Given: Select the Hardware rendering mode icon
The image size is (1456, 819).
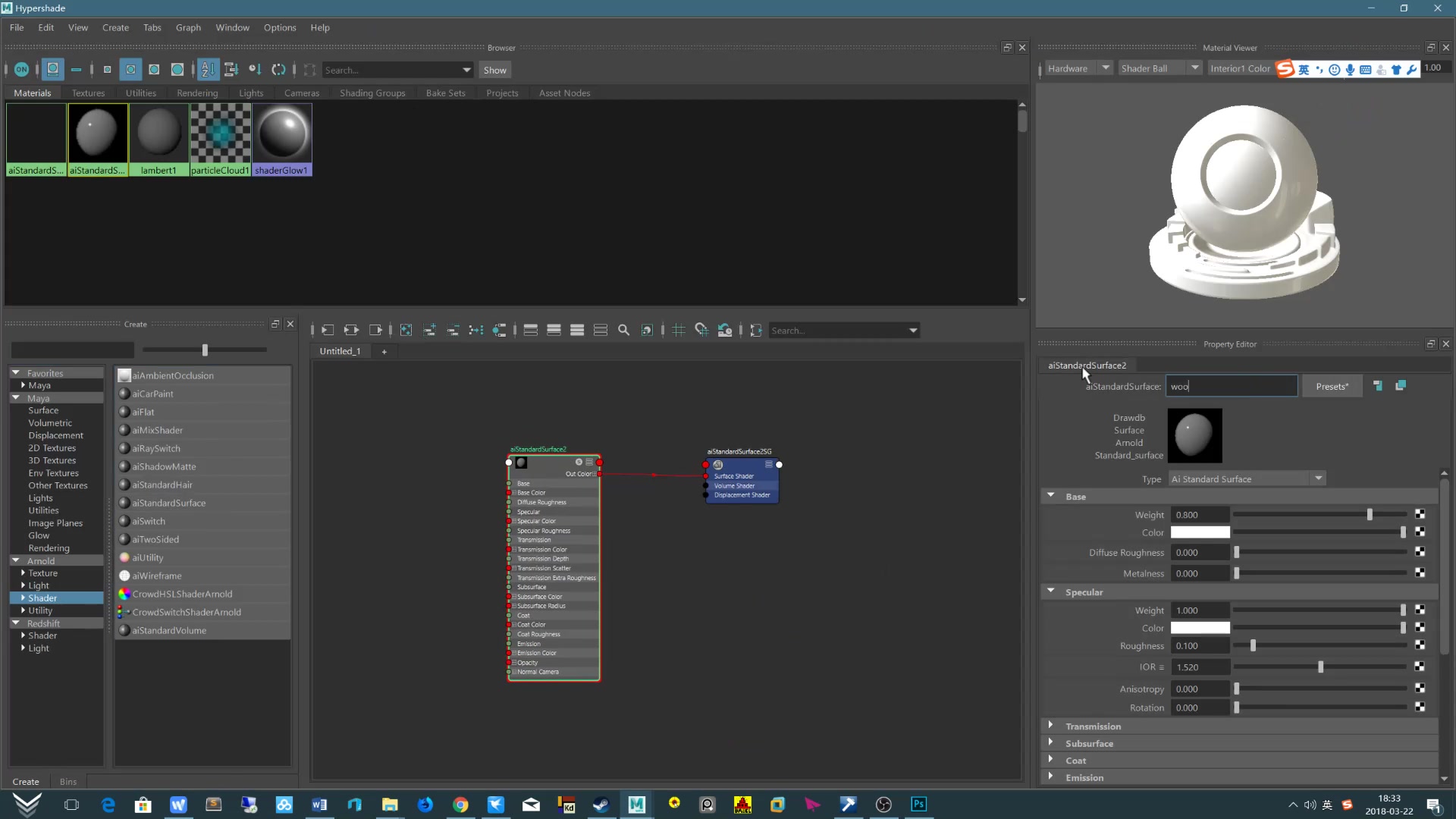Looking at the screenshot, I should coord(1075,68).
